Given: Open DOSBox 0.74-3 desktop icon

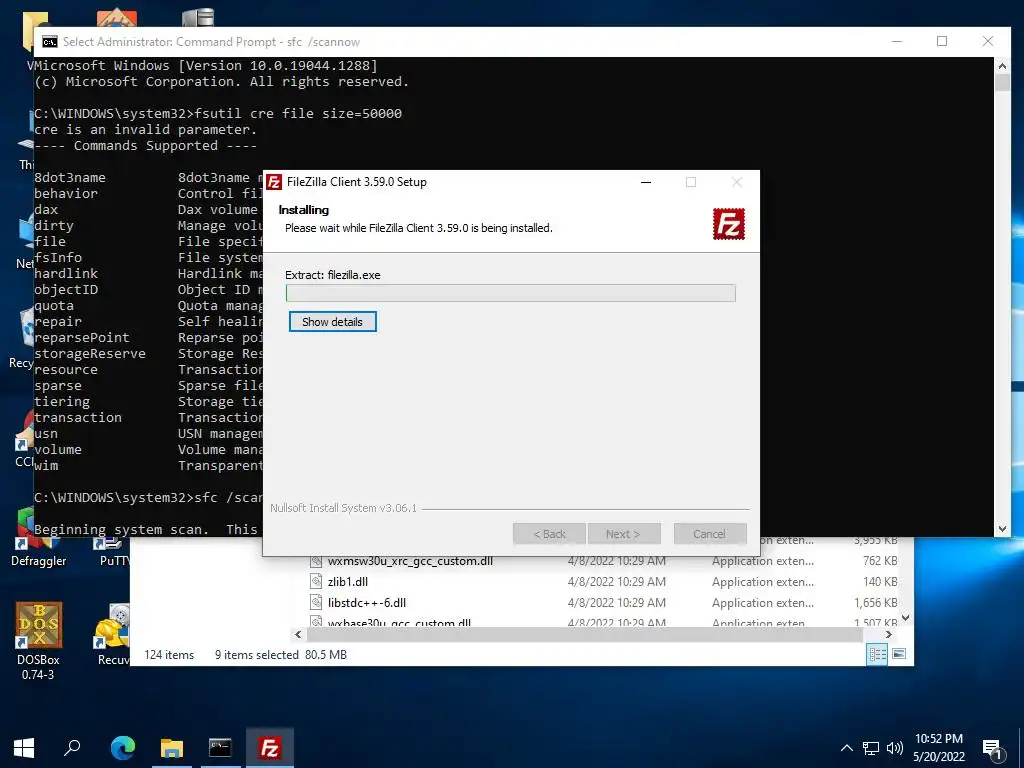Looking at the screenshot, I should [x=39, y=641].
